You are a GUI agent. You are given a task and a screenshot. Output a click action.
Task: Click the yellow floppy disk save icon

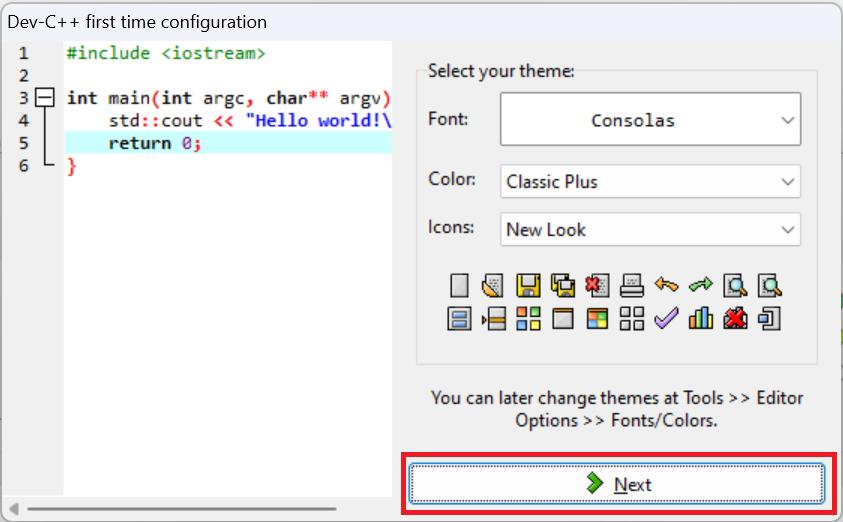pos(528,286)
